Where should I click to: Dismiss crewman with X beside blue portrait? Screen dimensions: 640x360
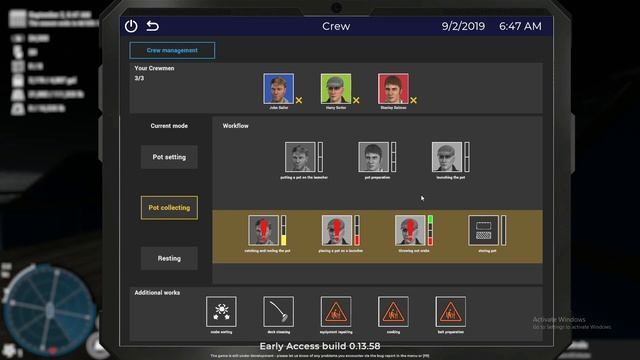(x=299, y=100)
